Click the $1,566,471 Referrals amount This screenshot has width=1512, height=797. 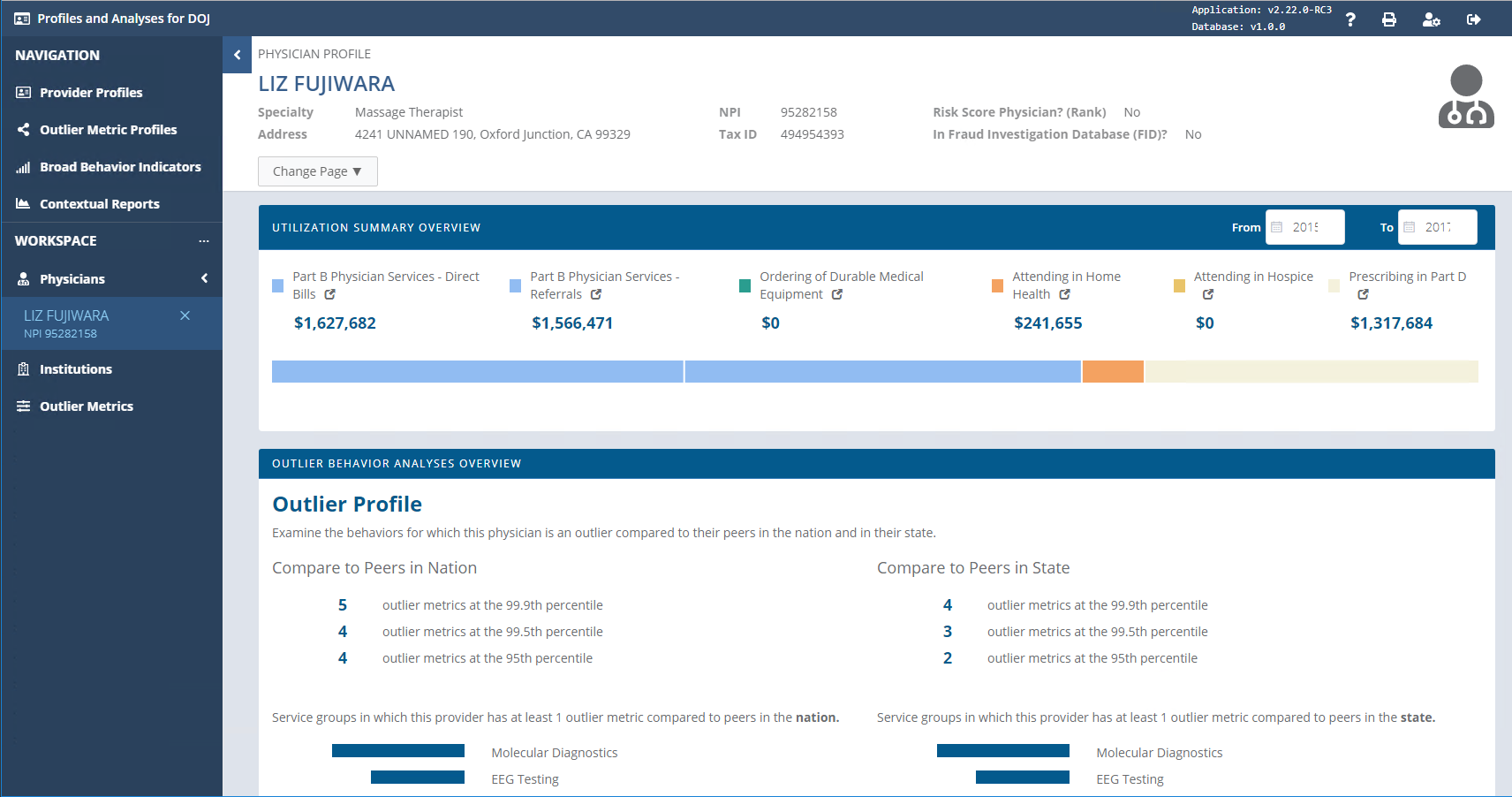[572, 323]
